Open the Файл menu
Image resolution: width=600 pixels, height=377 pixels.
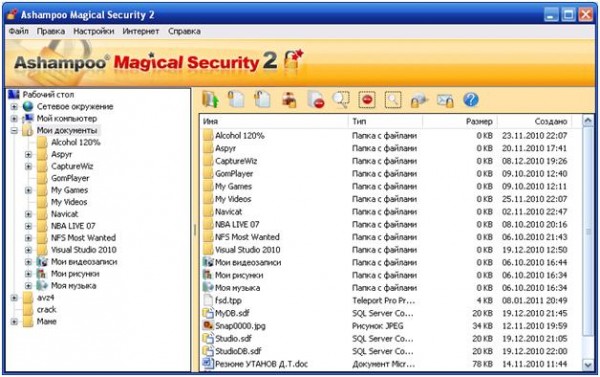pyautogui.click(x=18, y=31)
